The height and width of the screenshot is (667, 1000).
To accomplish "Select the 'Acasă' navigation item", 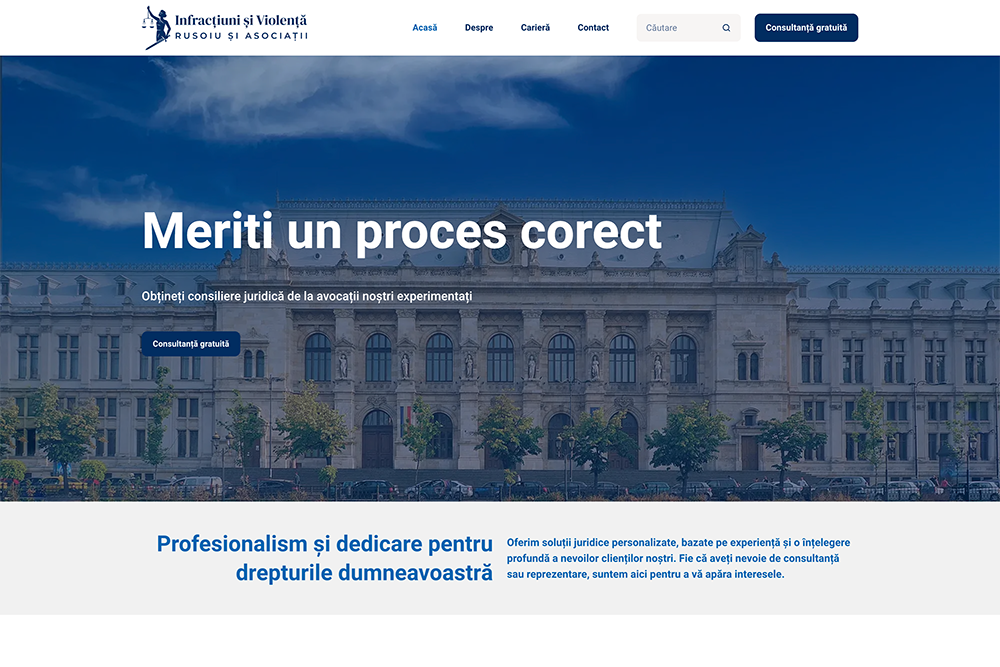I will pyautogui.click(x=424, y=27).
